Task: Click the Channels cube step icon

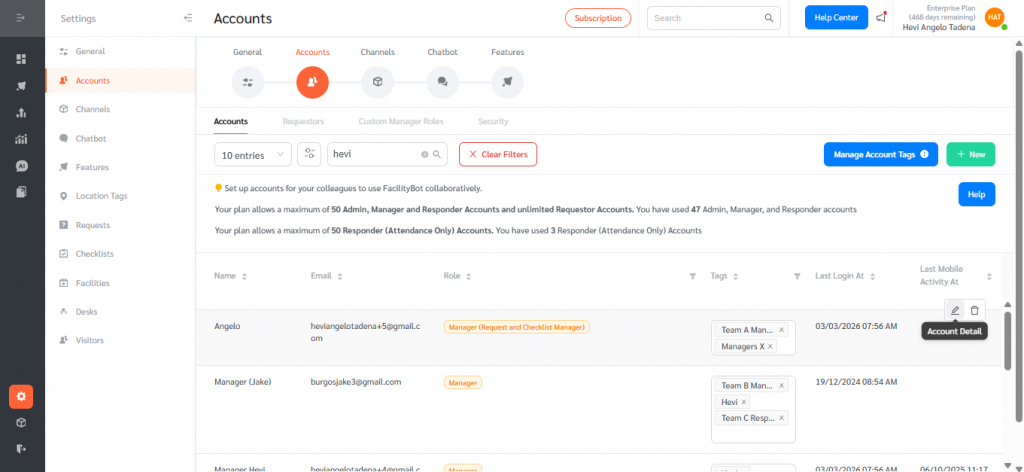Action: (x=377, y=82)
